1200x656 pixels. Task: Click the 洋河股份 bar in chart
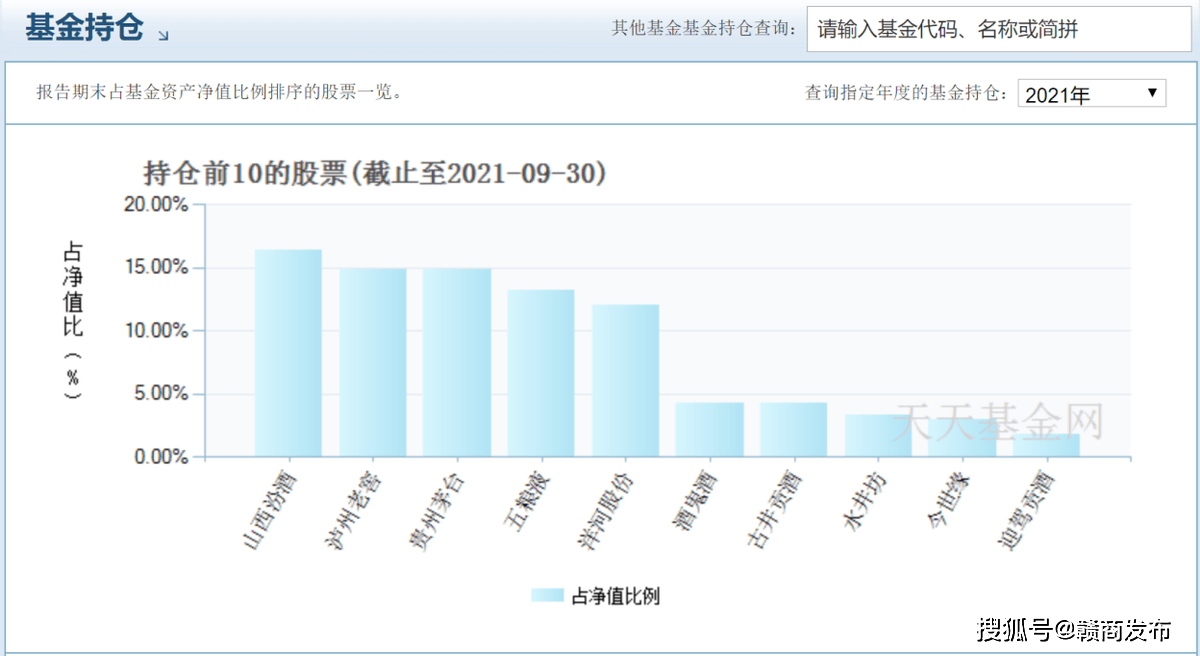[626, 381]
